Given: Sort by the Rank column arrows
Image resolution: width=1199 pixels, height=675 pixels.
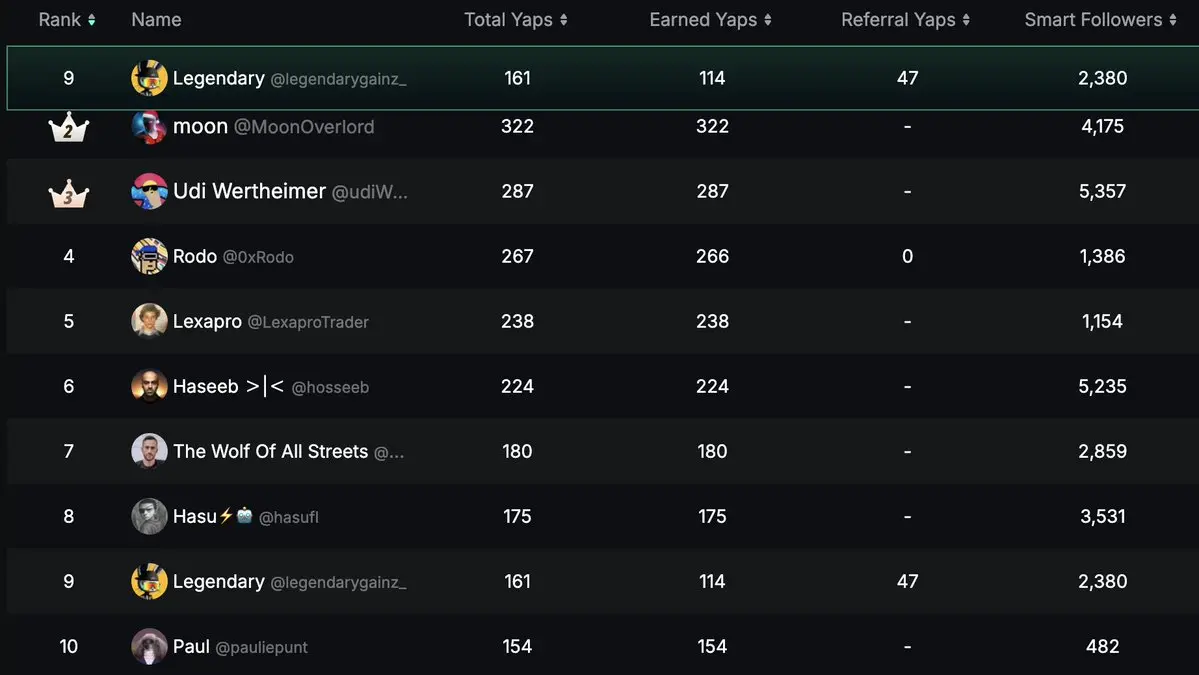Looking at the screenshot, I should (x=92, y=20).
